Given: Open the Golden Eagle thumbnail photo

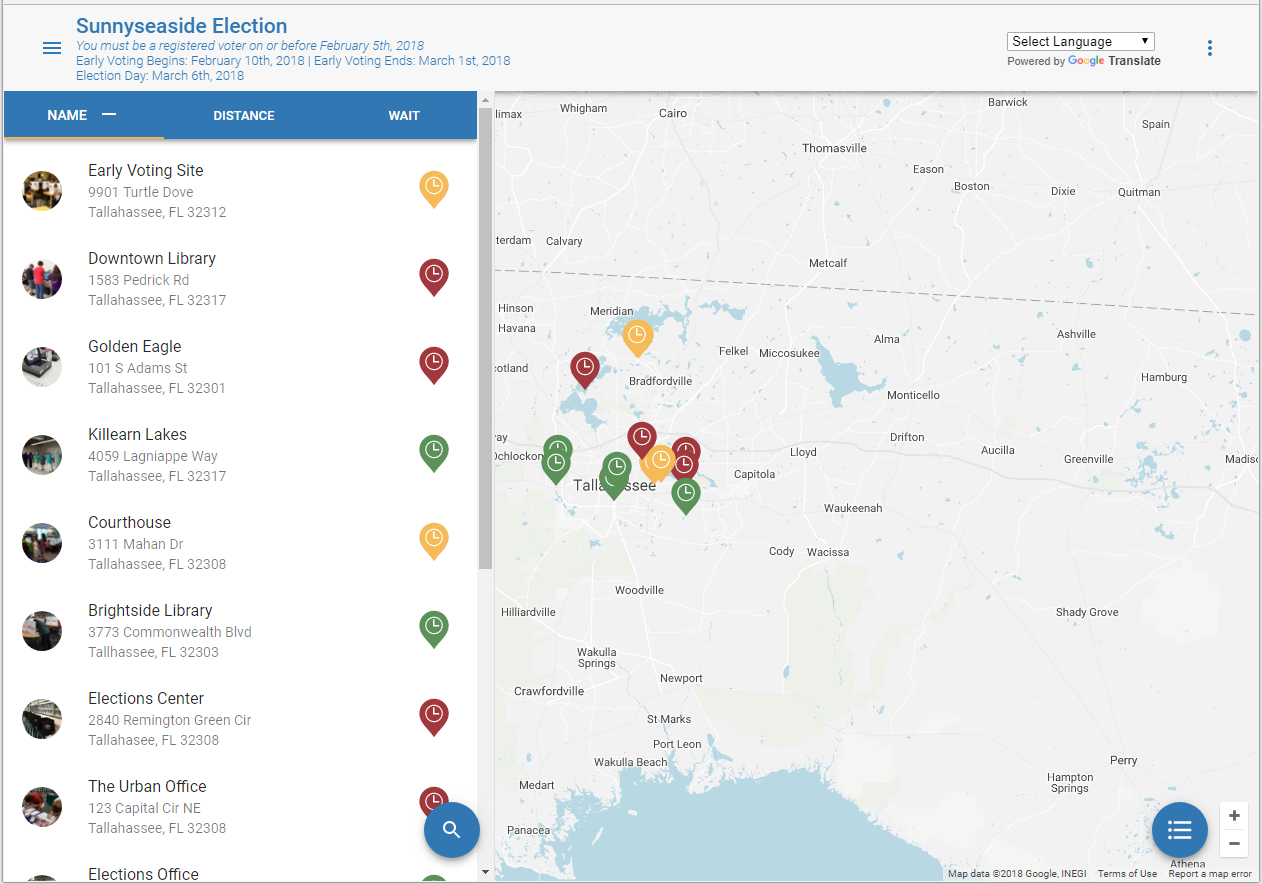Looking at the screenshot, I should 42,367.
